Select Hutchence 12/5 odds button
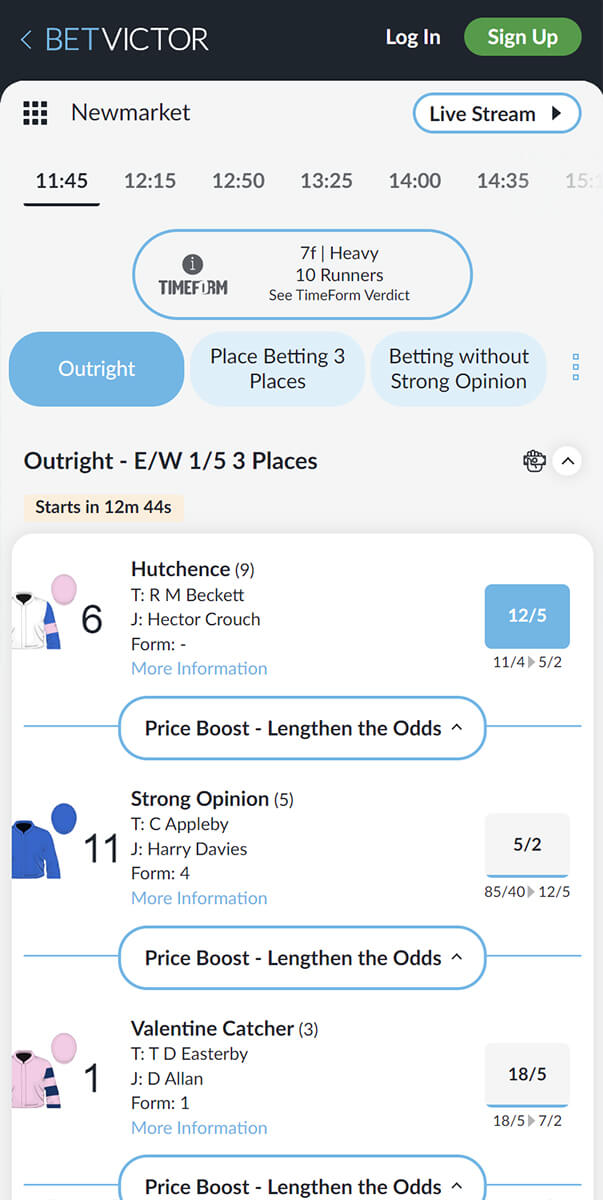The image size is (603, 1200). pos(527,616)
